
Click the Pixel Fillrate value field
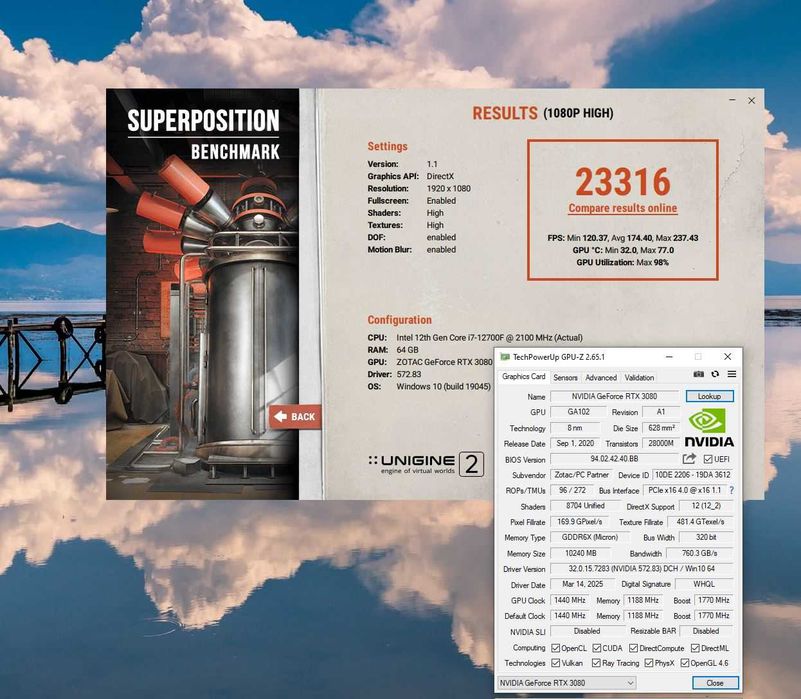(579, 522)
